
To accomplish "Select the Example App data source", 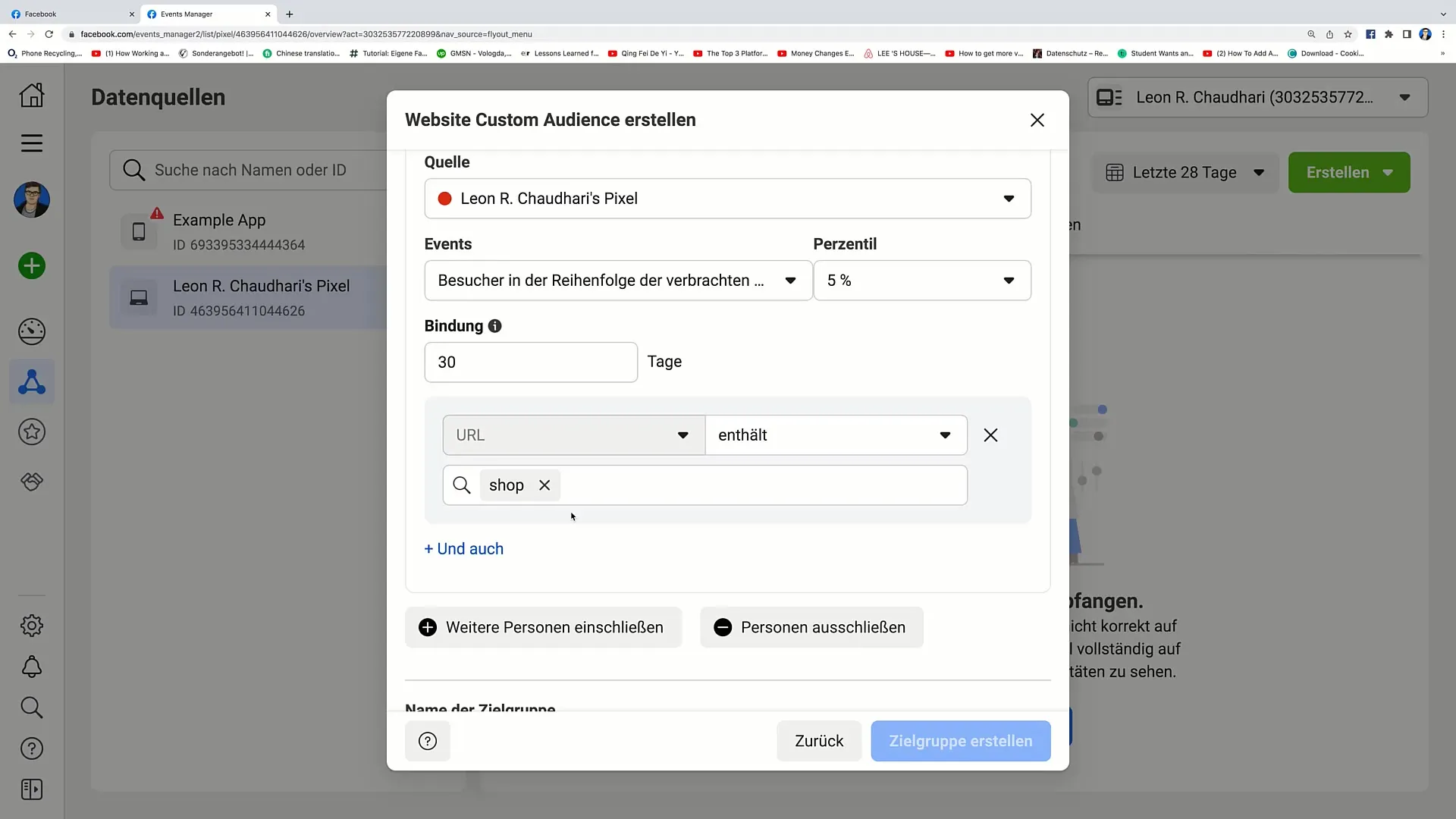I will pyautogui.click(x=249, y=232).
